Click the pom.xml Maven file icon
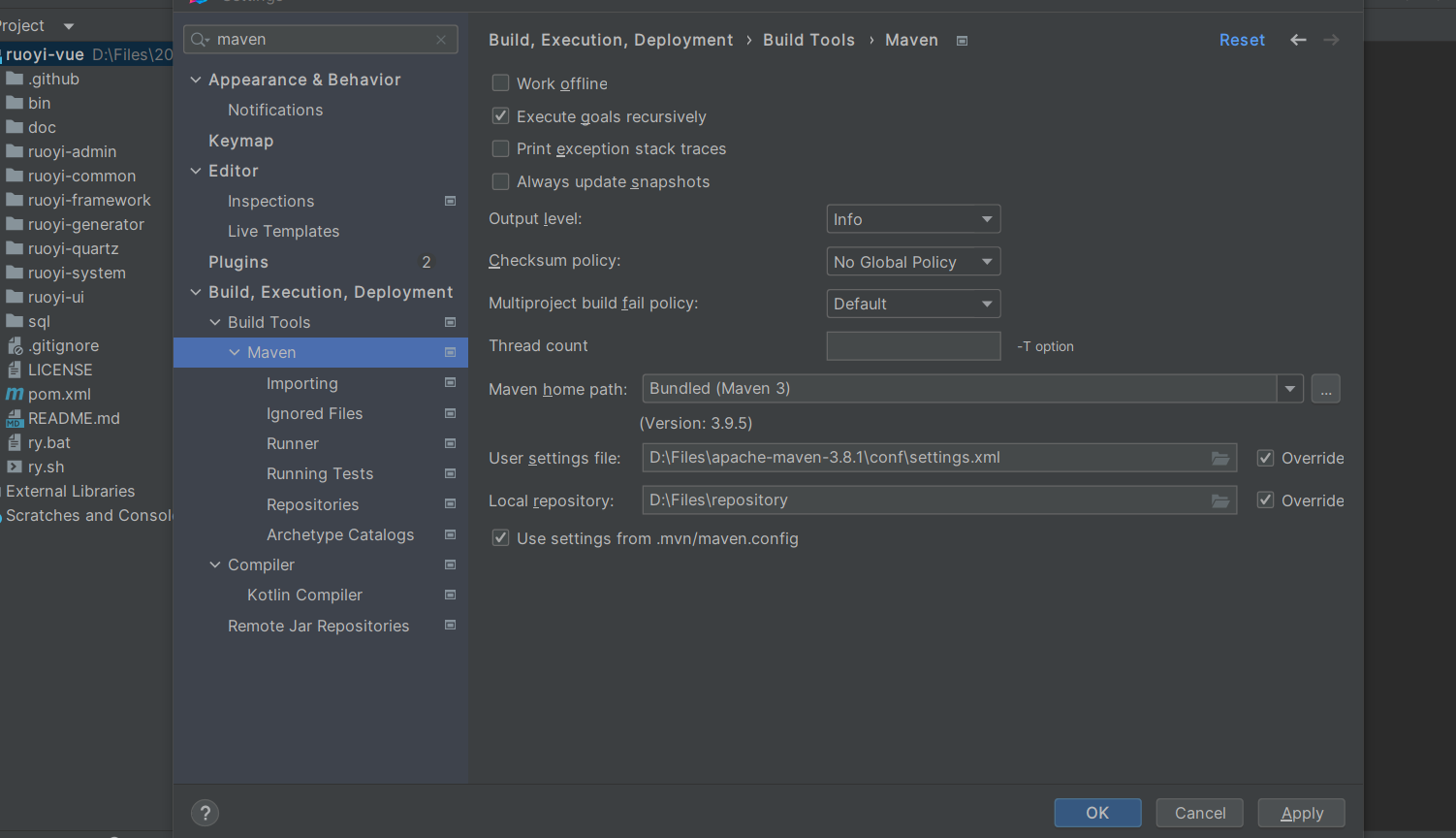 (15, 394)
